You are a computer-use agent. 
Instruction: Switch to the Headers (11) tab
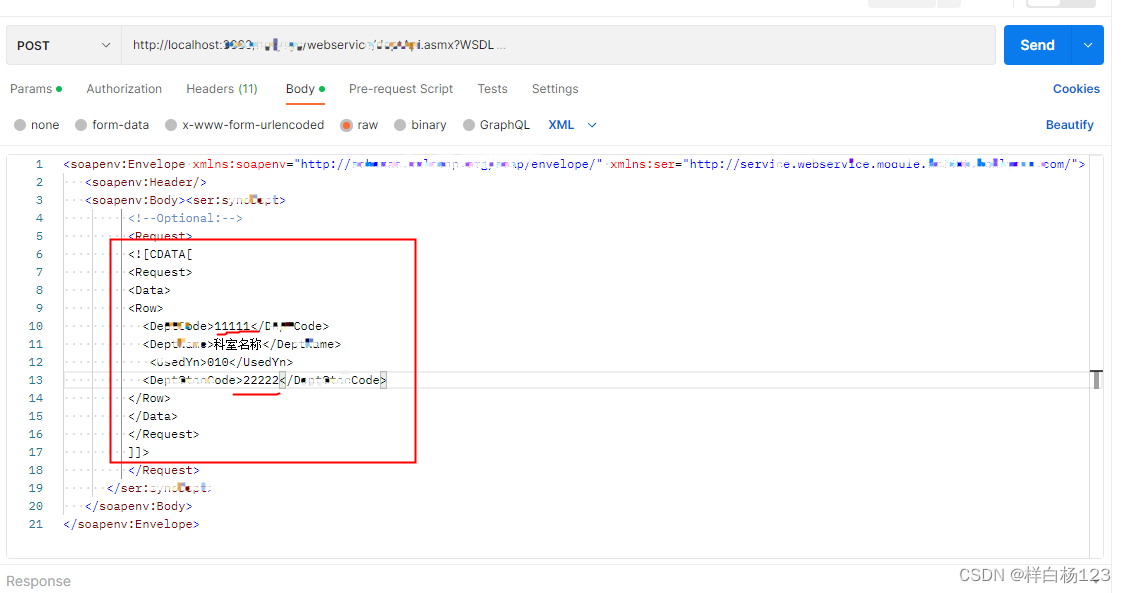tap(221, 89)
